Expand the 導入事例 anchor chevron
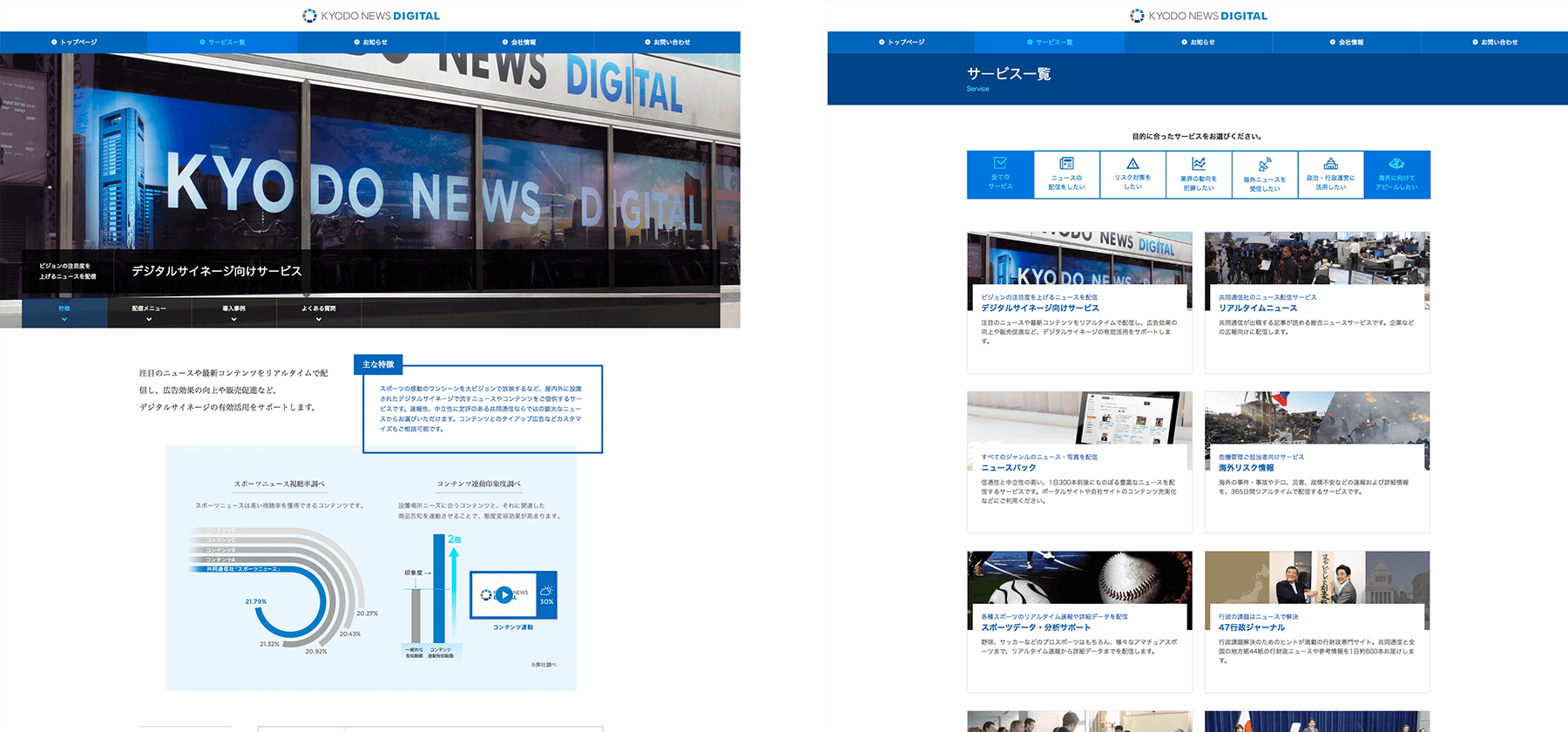This screenshot has width=1568, height=732. [x=233, y=319]
